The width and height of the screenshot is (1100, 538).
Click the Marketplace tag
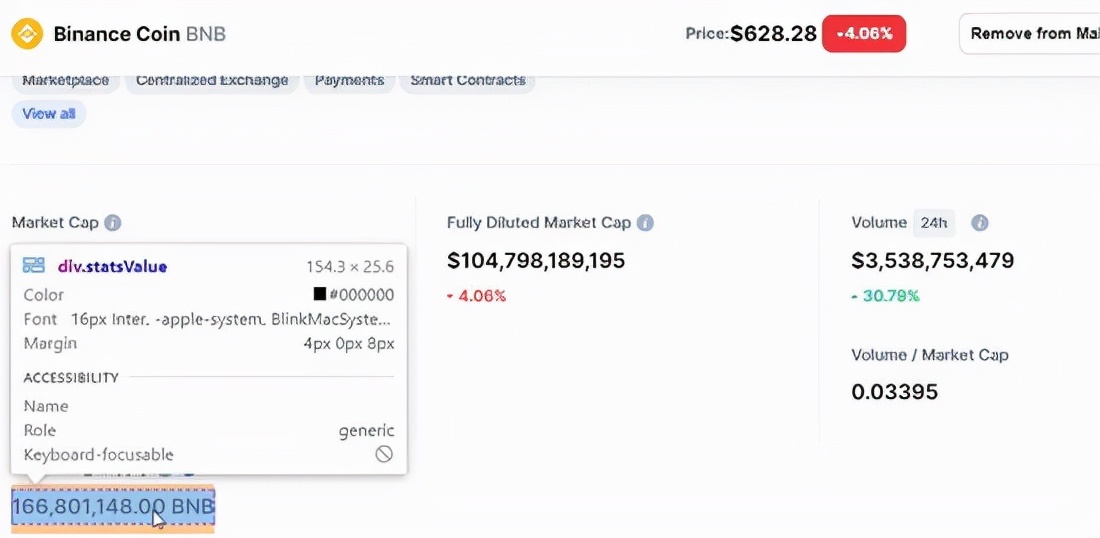tap(65, 81)
